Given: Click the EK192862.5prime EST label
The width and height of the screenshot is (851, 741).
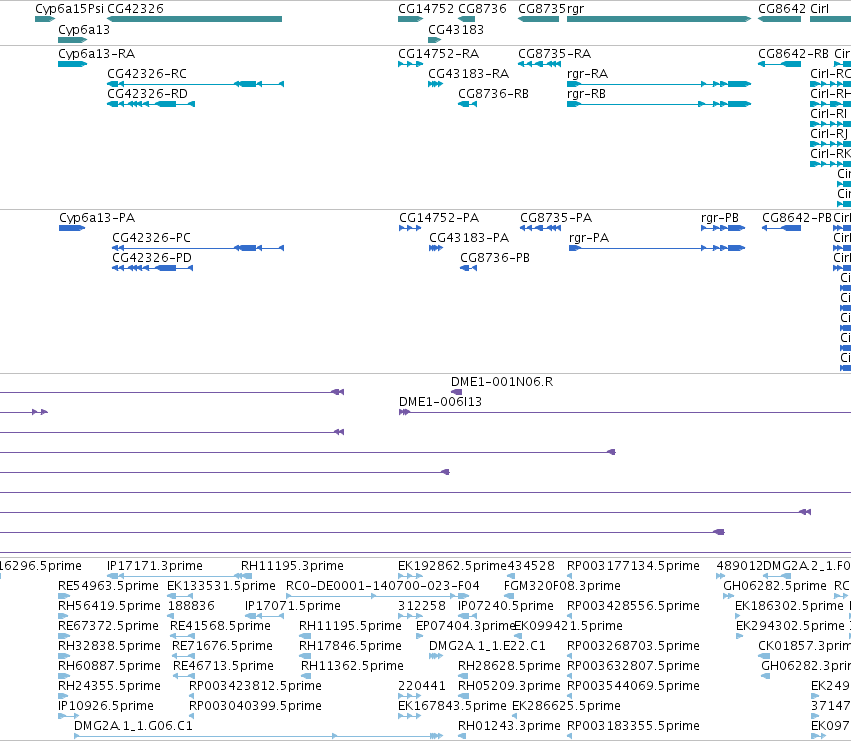Looking at the screenshot, I should (452, 566).
